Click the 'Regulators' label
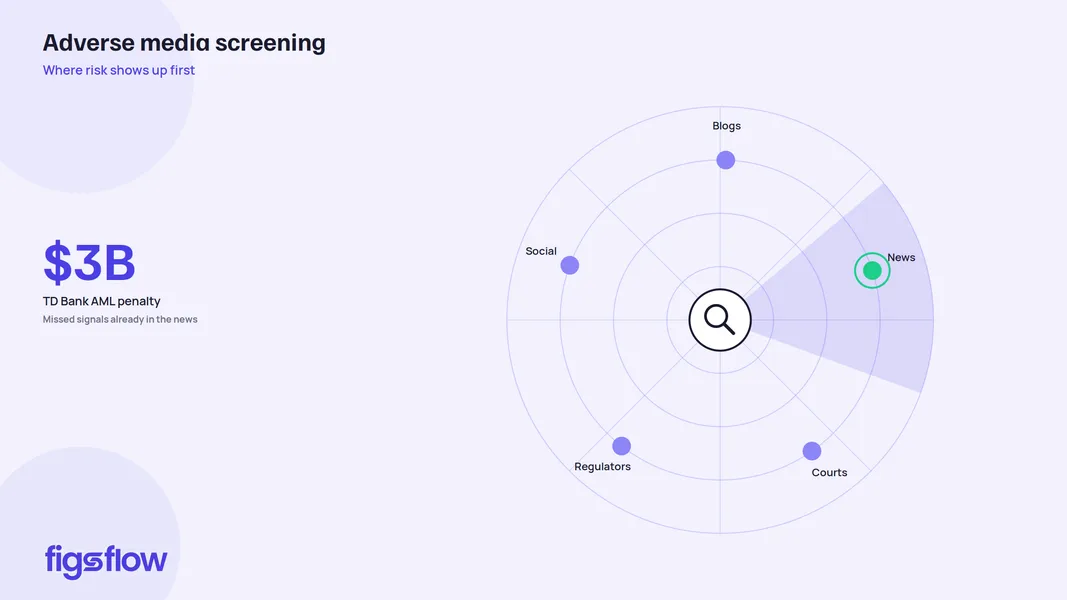The image size is (1067, 600). pos(602,467)
